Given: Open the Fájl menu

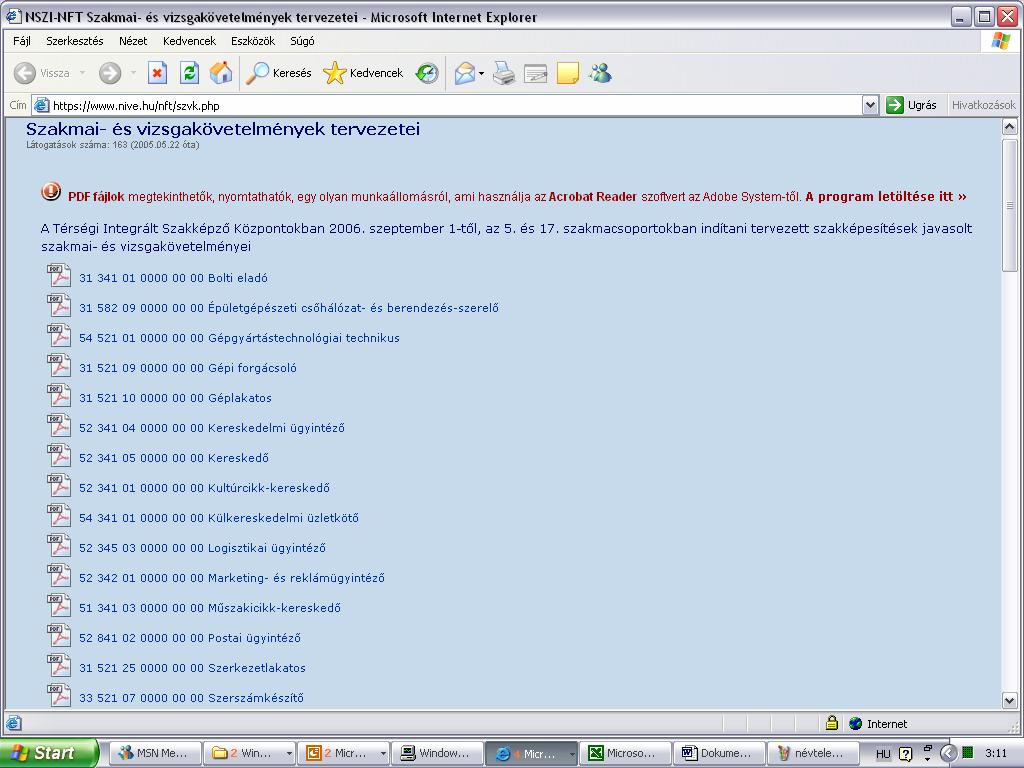Looking at the screenshot, I should point(22,41).
